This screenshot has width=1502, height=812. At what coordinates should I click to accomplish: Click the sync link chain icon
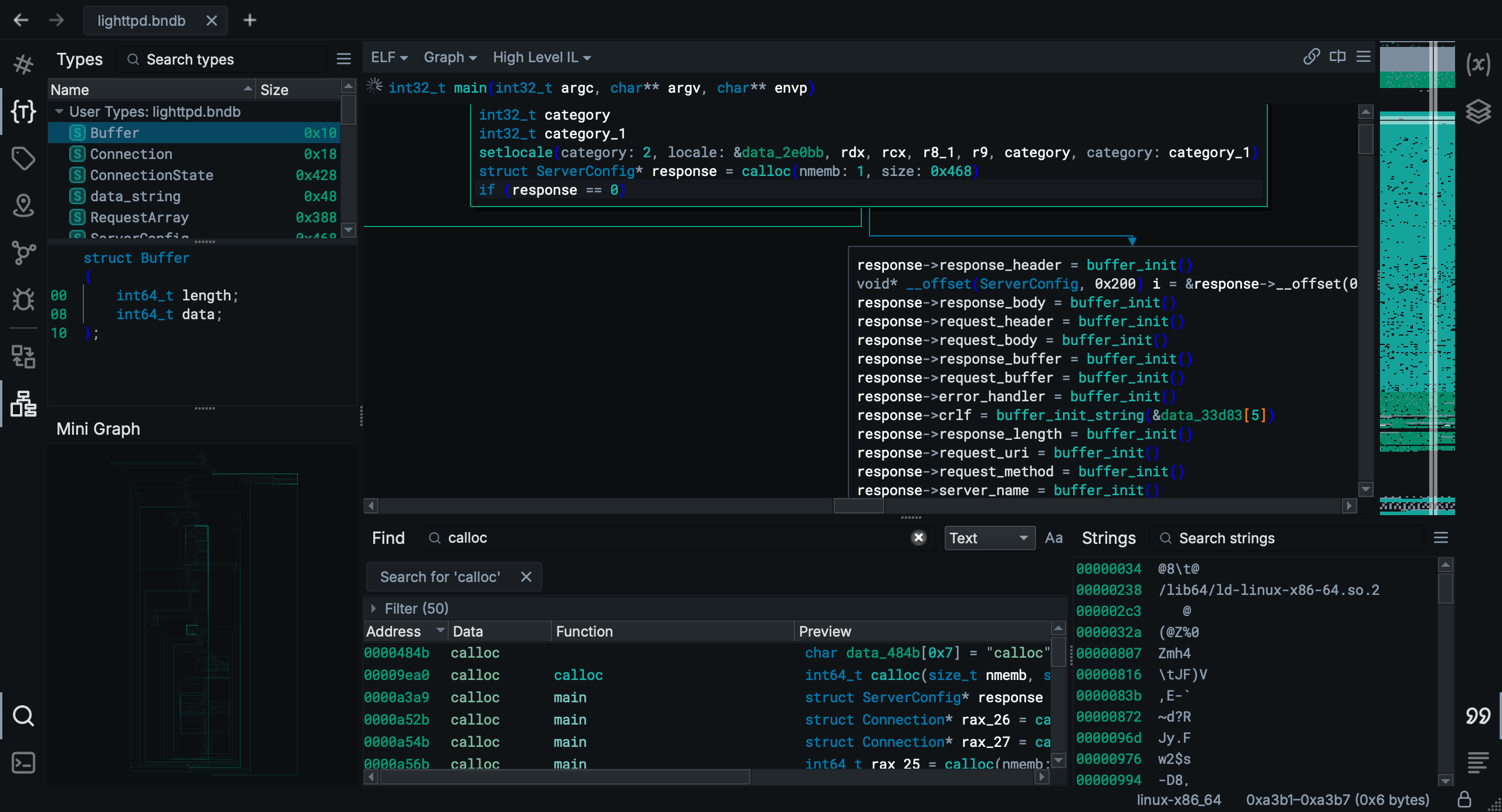click(x=1311, y=57)
